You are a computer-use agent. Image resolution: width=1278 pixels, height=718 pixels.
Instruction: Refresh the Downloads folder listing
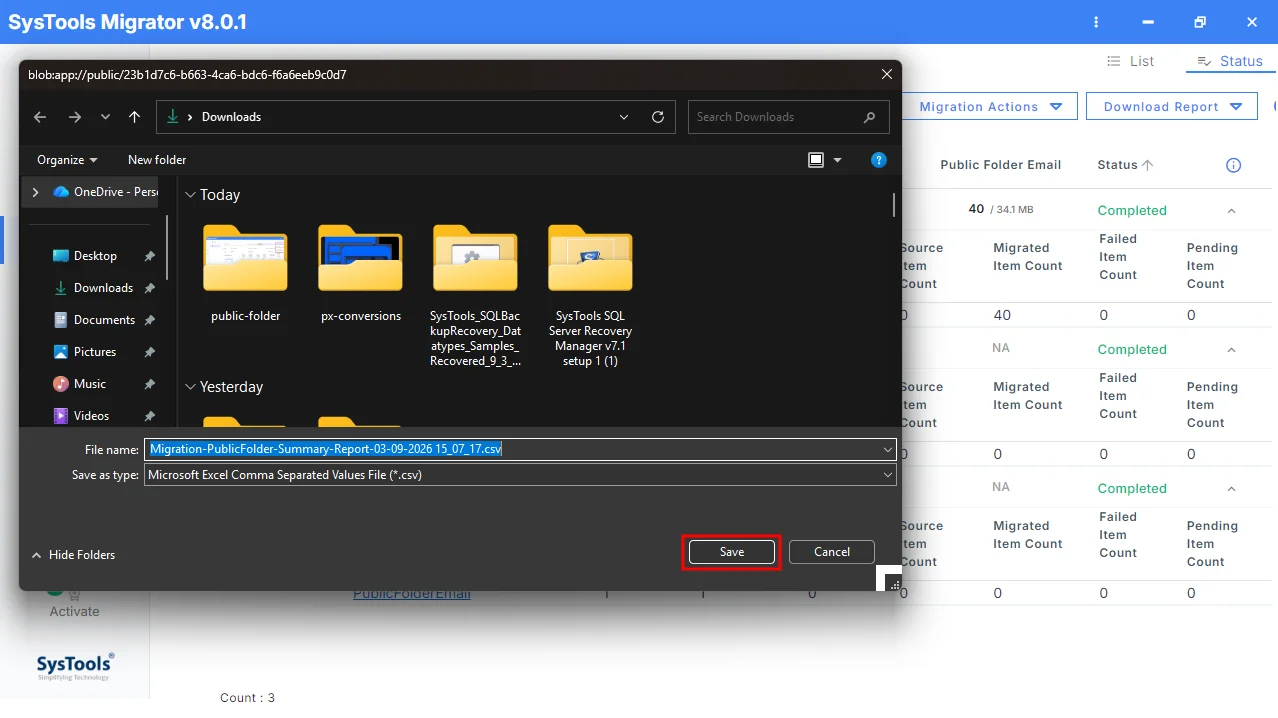coord(658,117)
